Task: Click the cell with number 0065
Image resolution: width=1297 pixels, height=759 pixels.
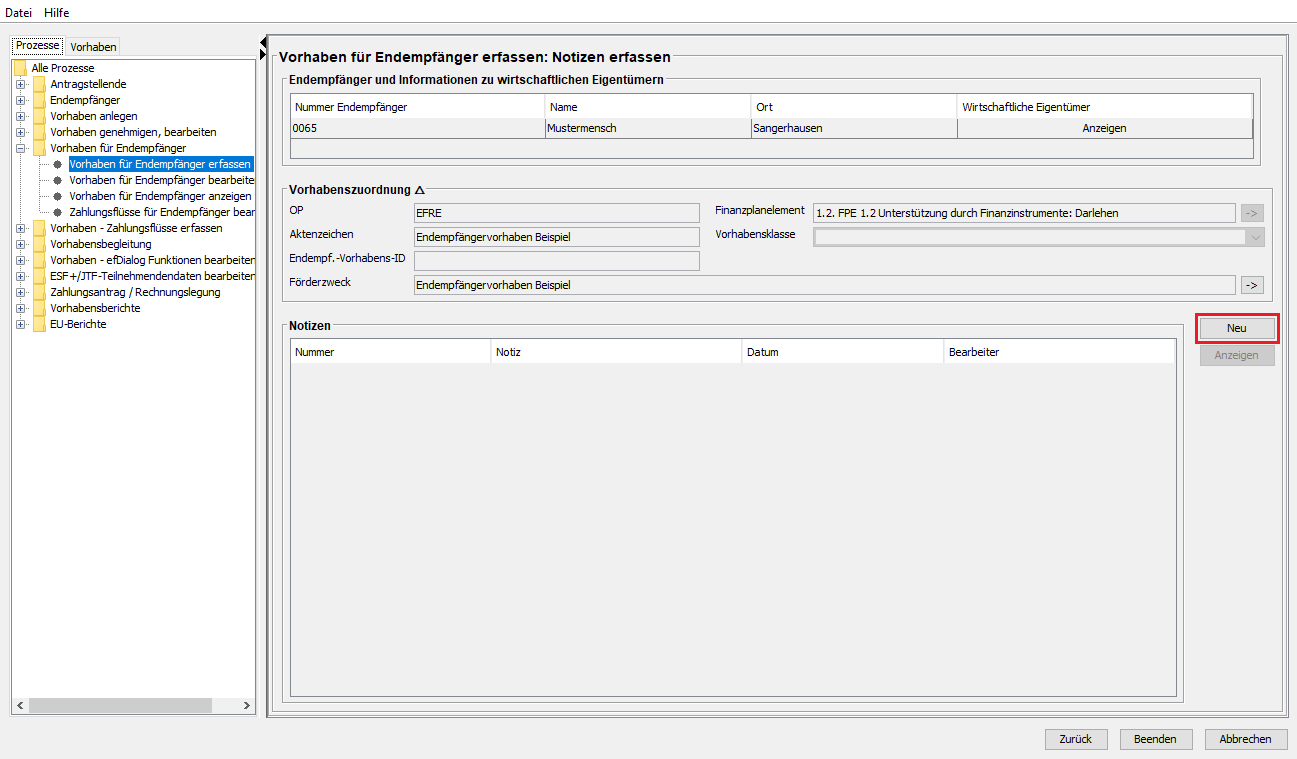Action: [x=418, y=128]
